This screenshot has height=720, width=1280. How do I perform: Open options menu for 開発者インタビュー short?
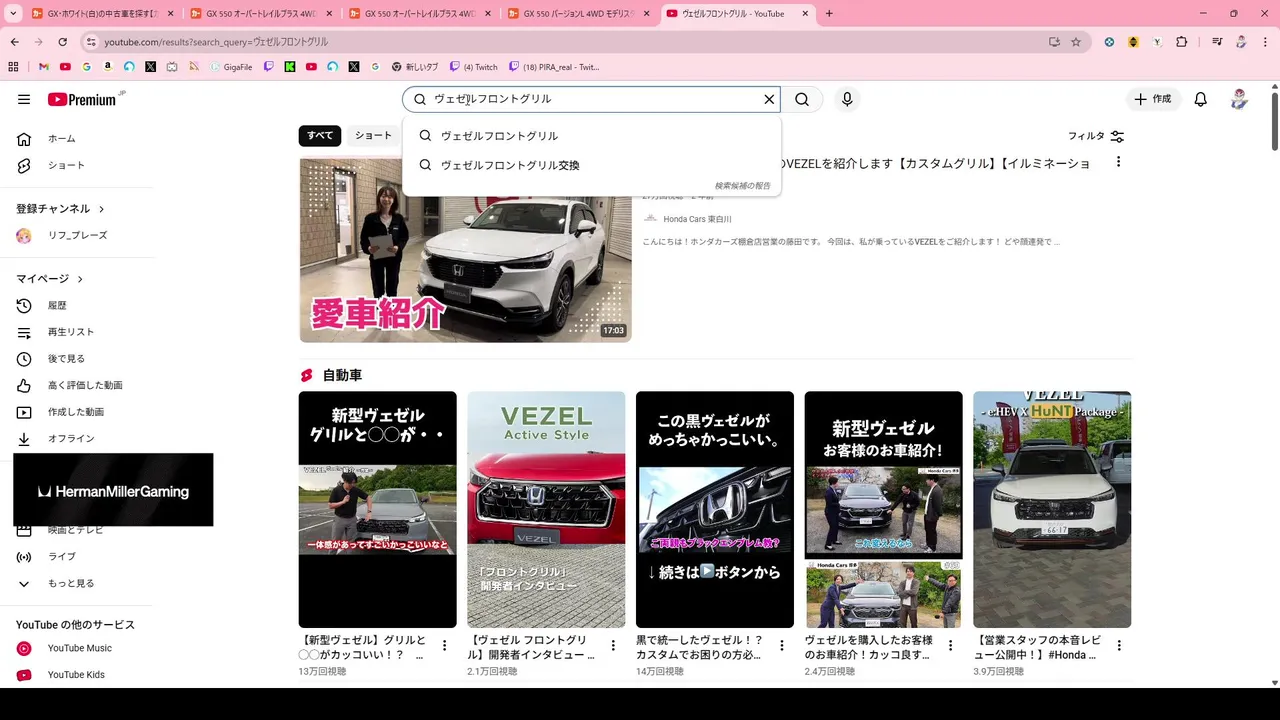(x=613, y=645)
